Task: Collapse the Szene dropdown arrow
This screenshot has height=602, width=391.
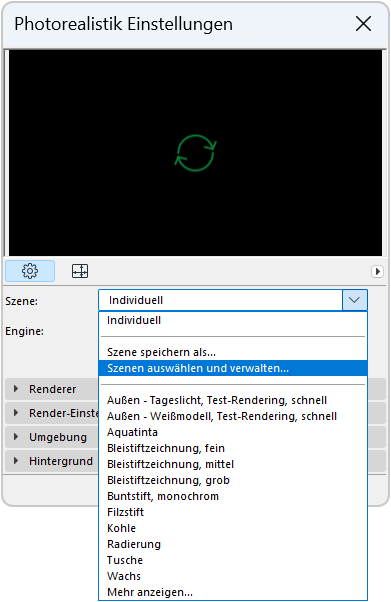Action: (x=355, y=300)
